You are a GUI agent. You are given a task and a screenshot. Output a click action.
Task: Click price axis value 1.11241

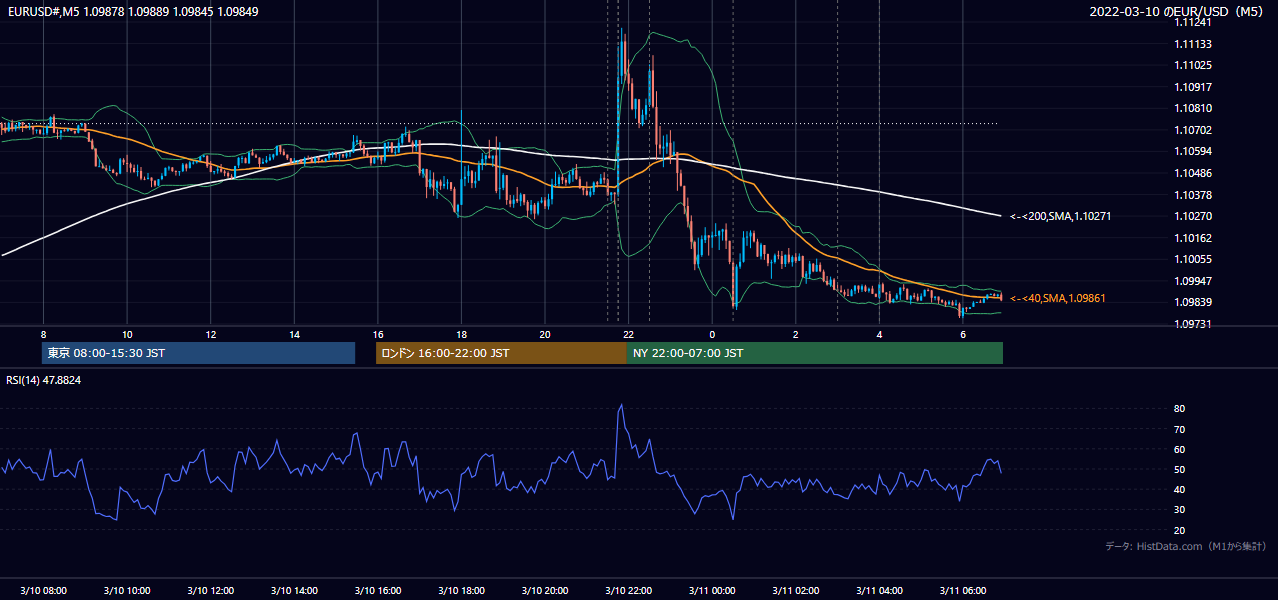point(1192,22)
